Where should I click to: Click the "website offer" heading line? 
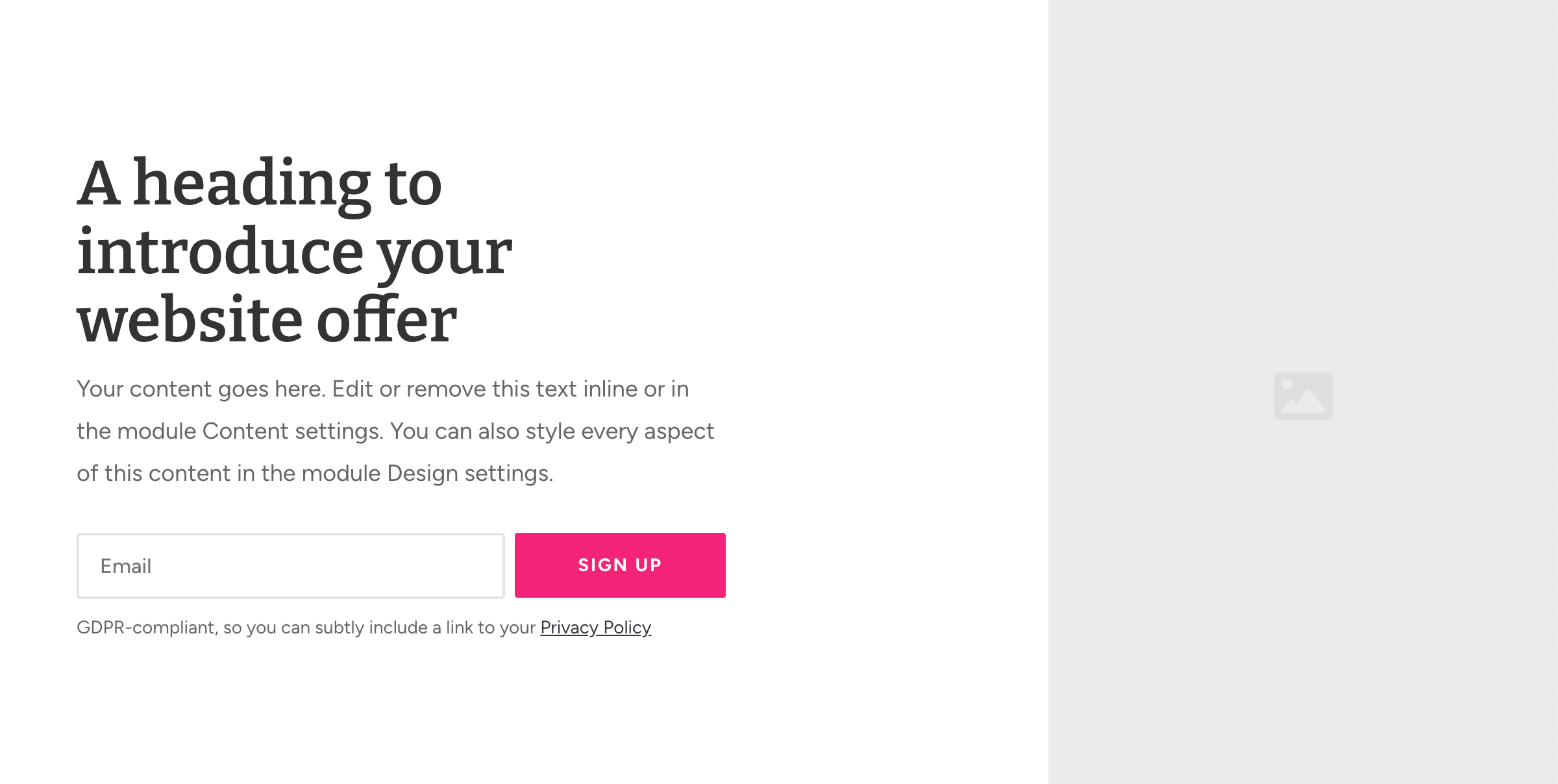pyautogui.click(x=267, y=320)
